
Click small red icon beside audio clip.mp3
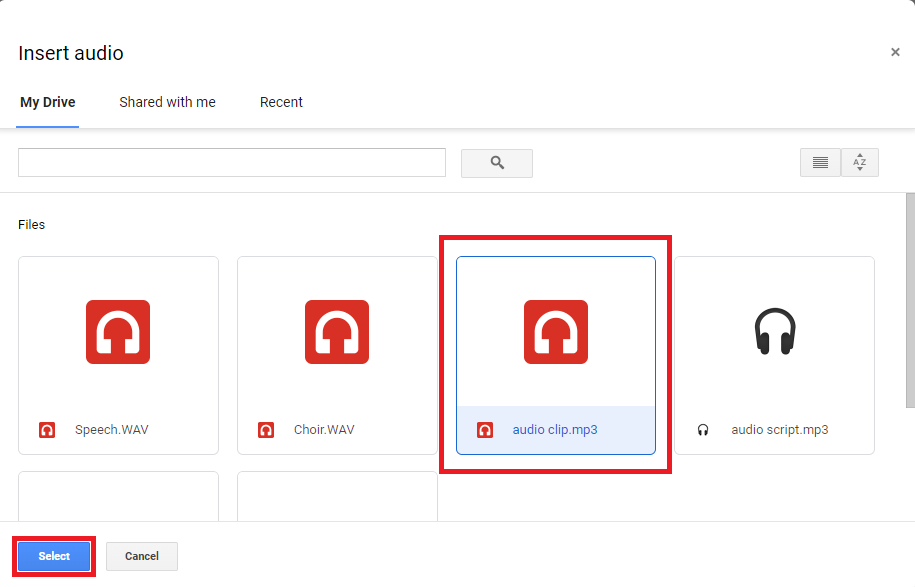click(485, 430)
